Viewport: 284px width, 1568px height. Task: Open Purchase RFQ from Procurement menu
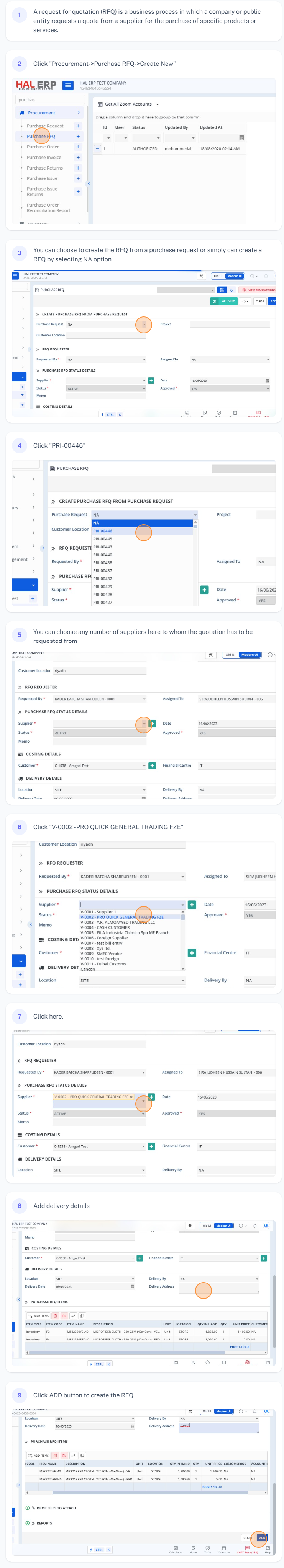[41, 136]
